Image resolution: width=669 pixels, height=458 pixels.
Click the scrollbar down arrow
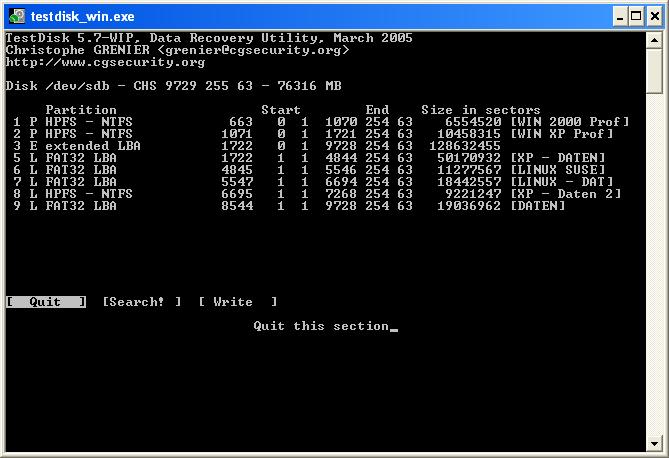654,443
